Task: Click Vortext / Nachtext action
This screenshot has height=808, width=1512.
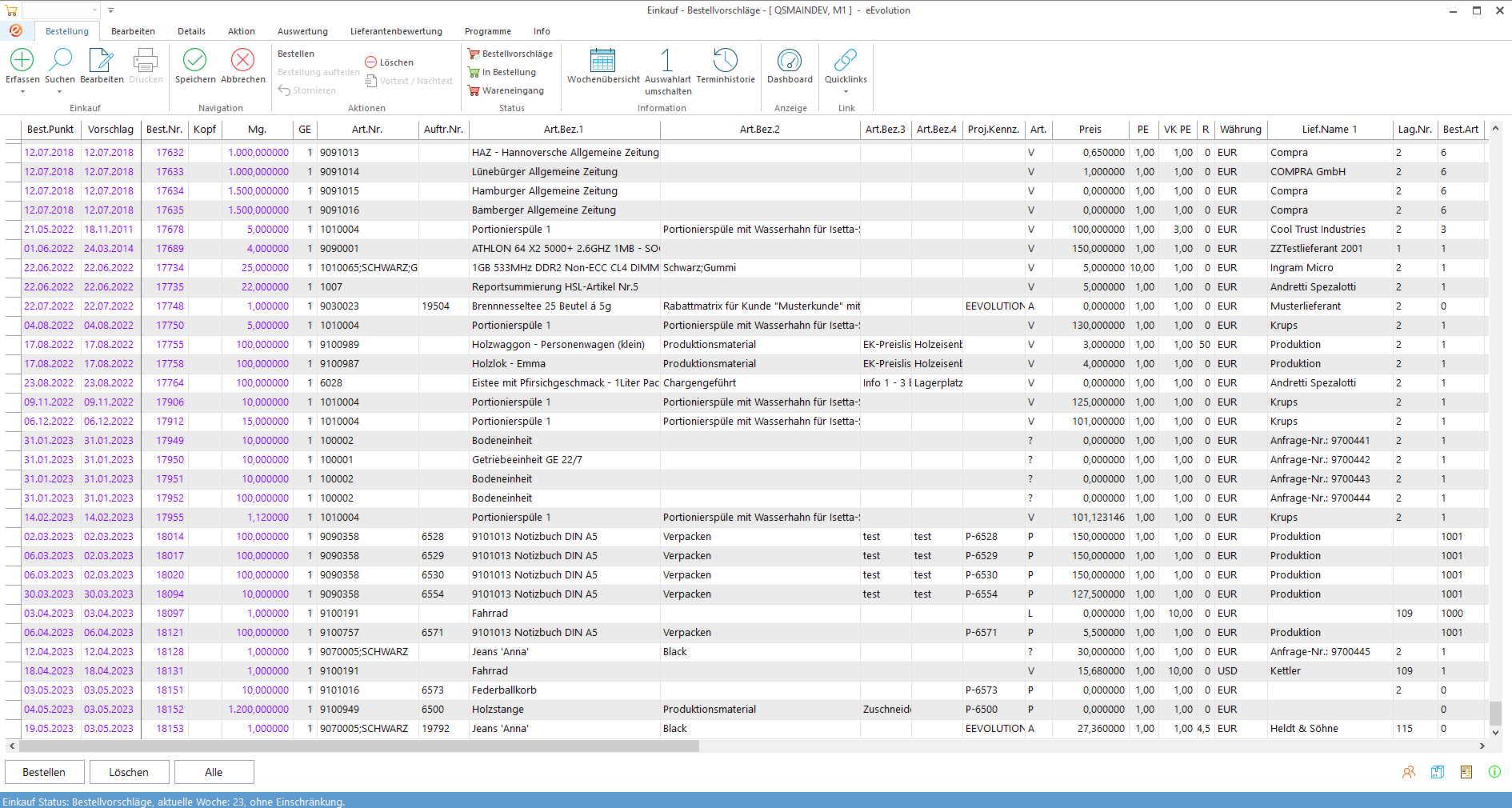Action: click(x=409, y=81)
